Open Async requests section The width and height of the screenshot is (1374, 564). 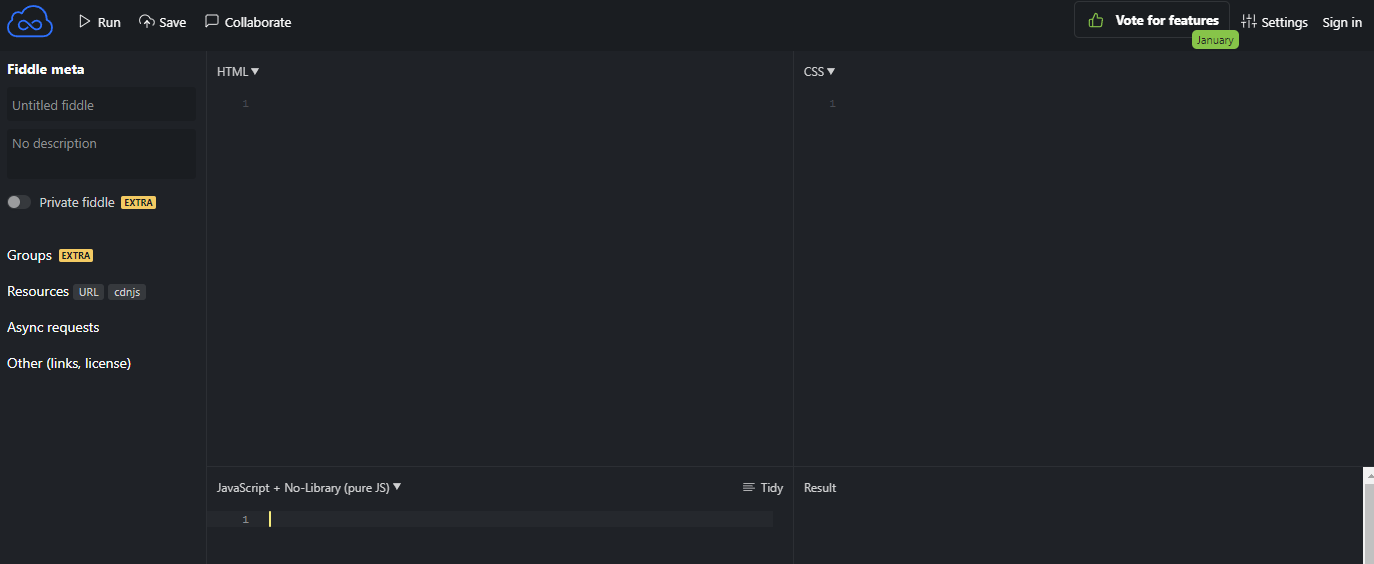[53, 327]
